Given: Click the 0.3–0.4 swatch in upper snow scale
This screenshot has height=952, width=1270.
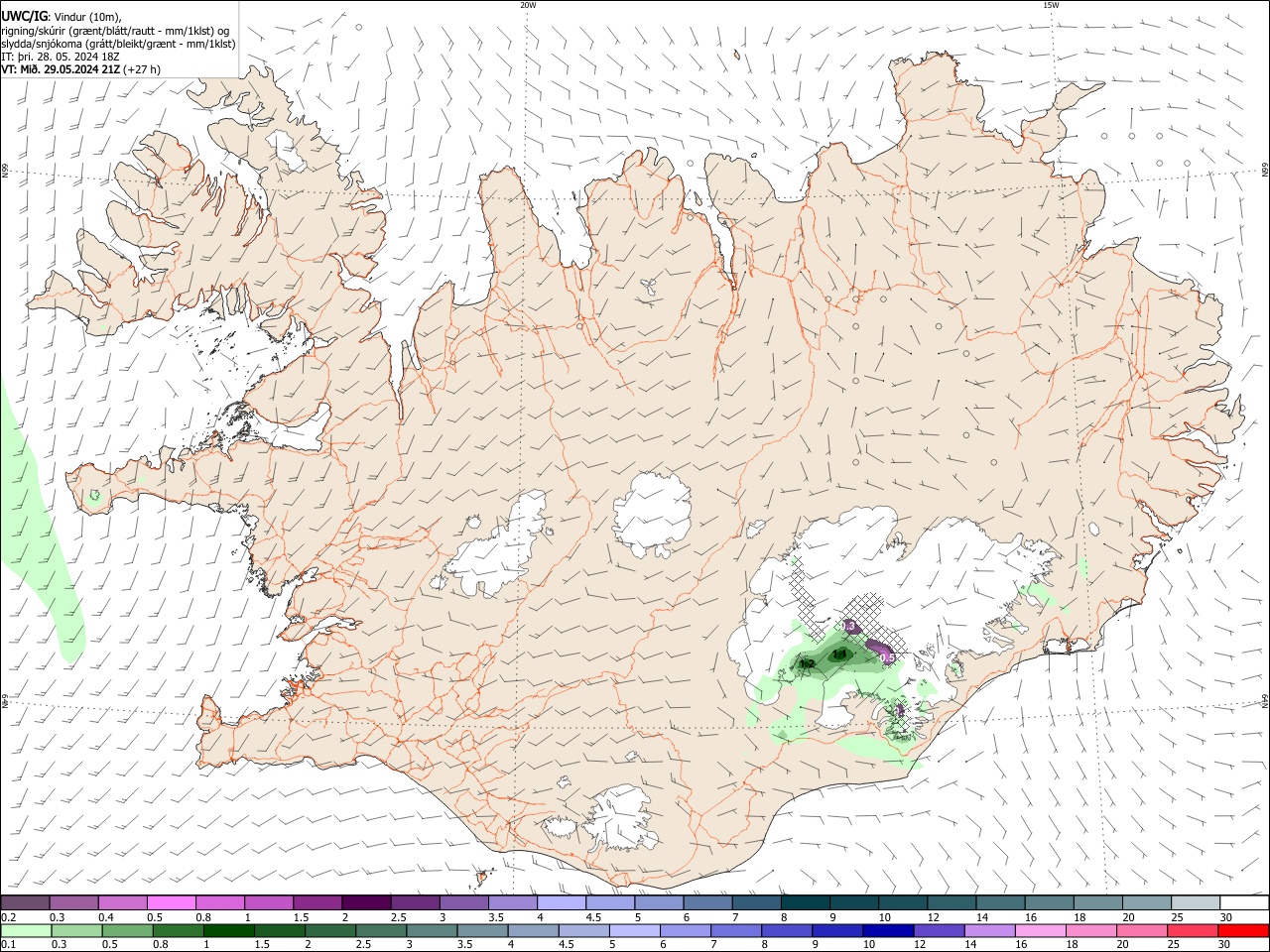Looking at the screenshot, I should 74,902.
